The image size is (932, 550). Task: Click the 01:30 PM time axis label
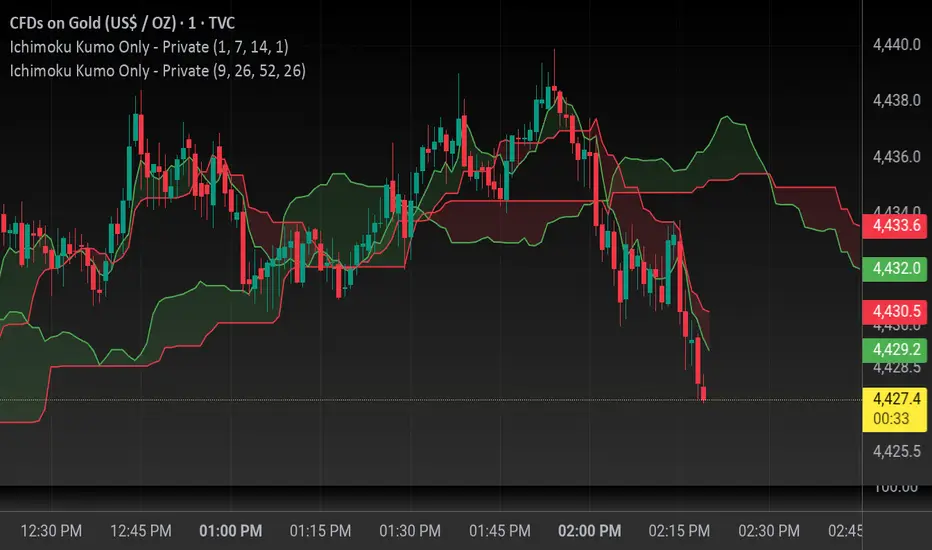410,531
